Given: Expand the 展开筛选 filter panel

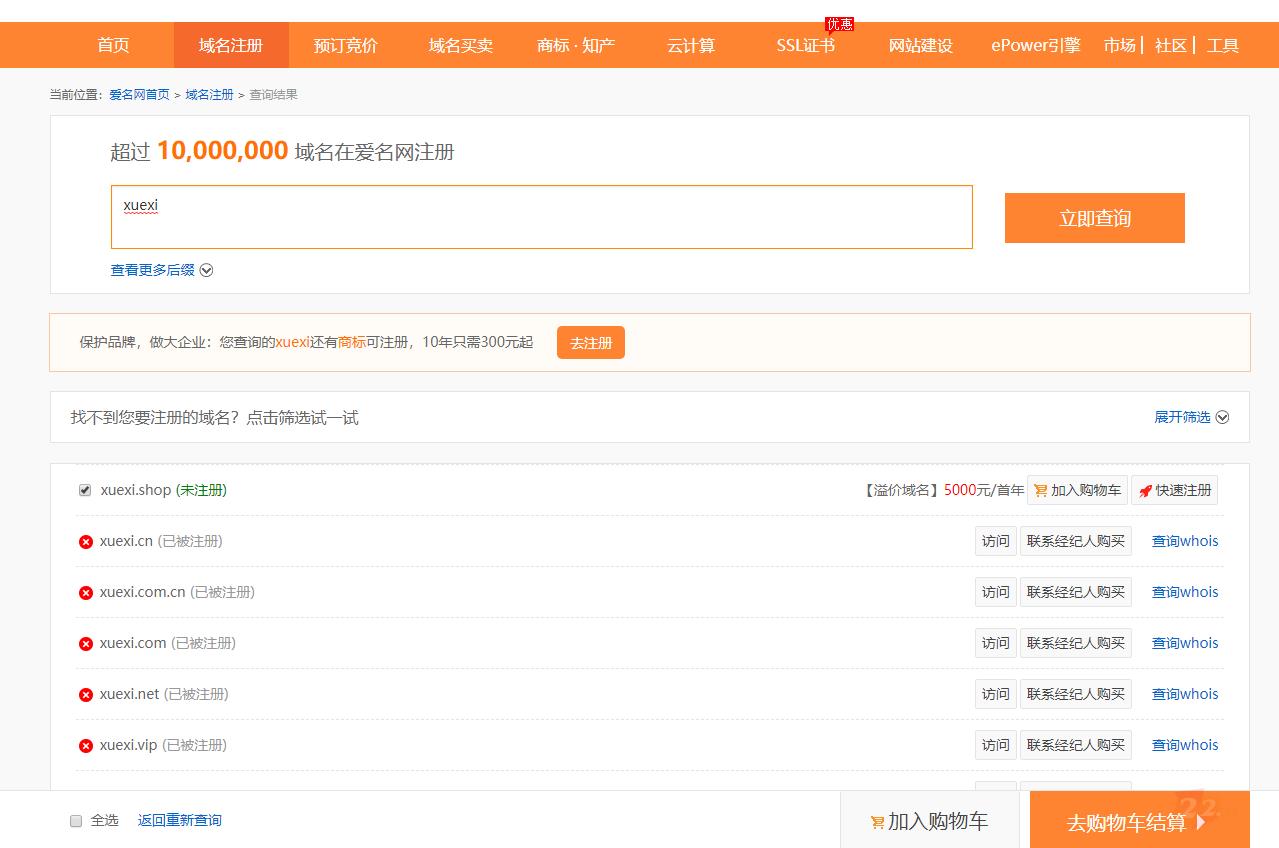Looking at the screenshot, I should (x=1191, y=417).
